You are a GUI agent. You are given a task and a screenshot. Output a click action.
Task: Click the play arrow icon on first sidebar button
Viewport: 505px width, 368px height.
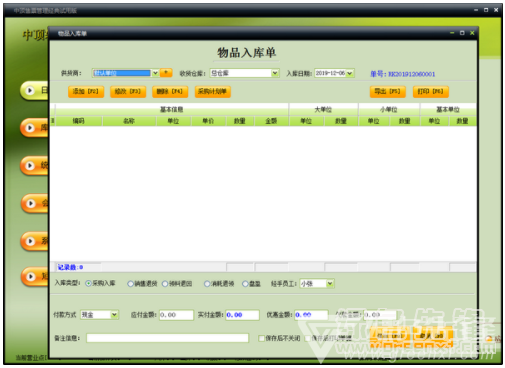click(30, 90)
